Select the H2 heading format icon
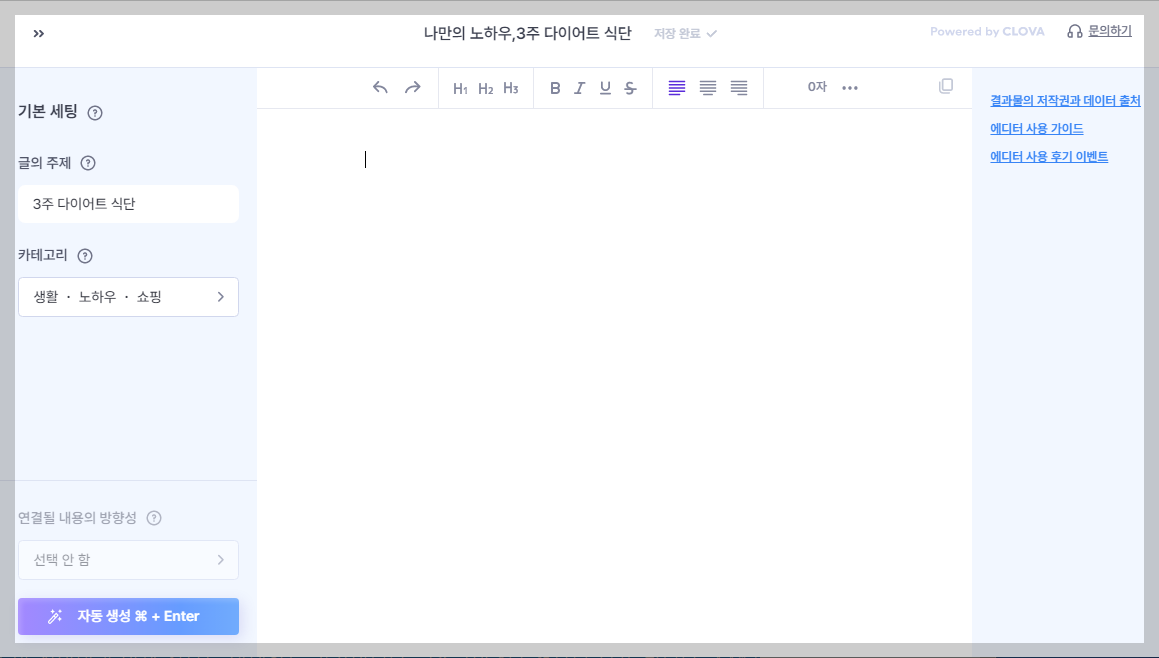This screenshot has width=1159, height=658. pyautogui.click(x=485, y=88)
